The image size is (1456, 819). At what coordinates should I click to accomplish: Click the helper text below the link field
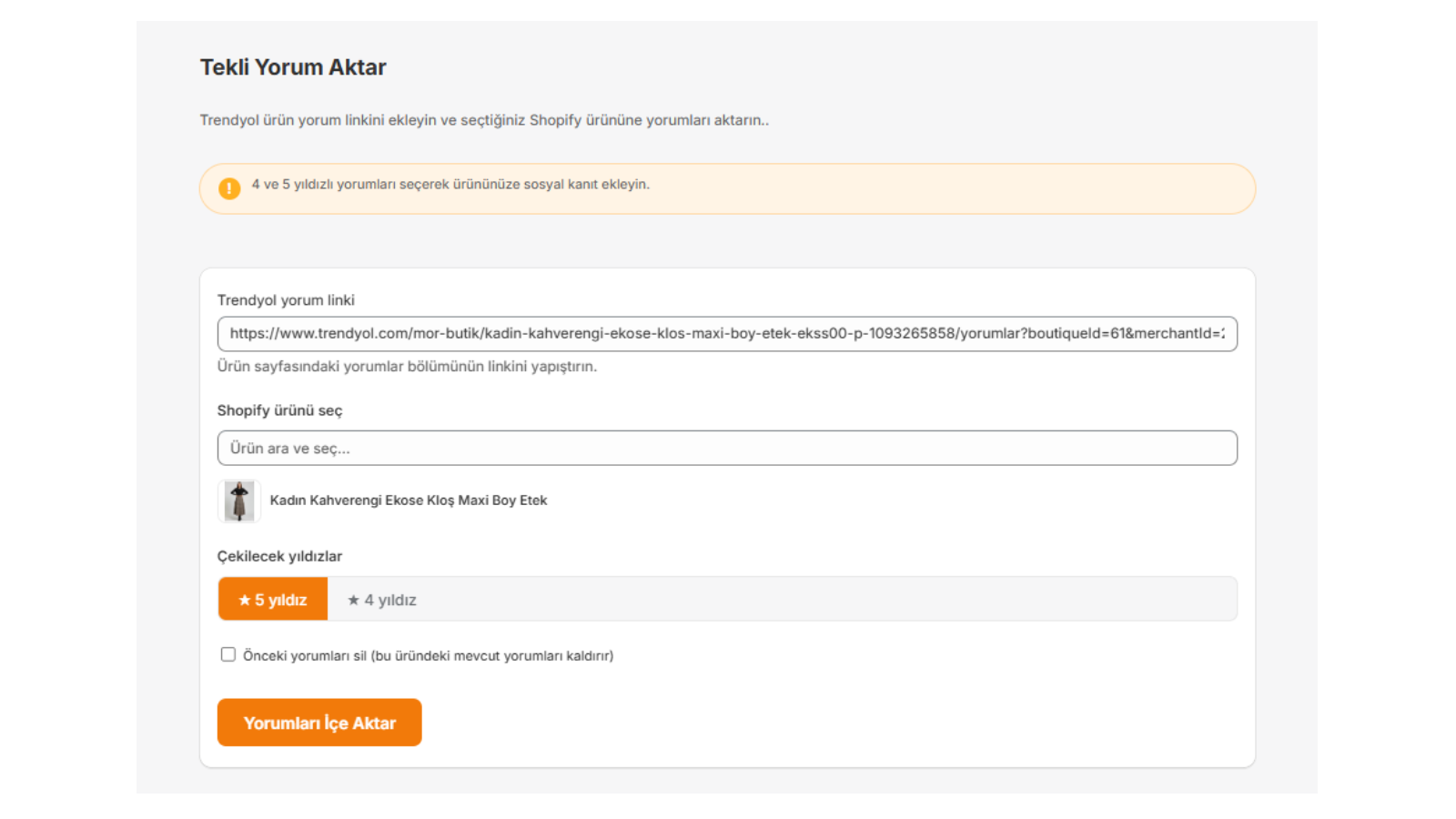pyautogui.click(x=407, y=367)
